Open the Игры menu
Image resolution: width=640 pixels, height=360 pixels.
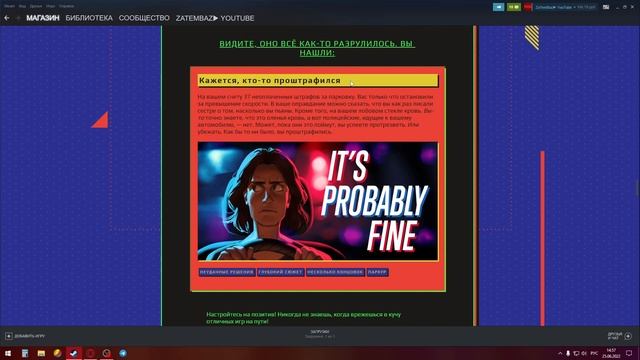click(51, 6)
